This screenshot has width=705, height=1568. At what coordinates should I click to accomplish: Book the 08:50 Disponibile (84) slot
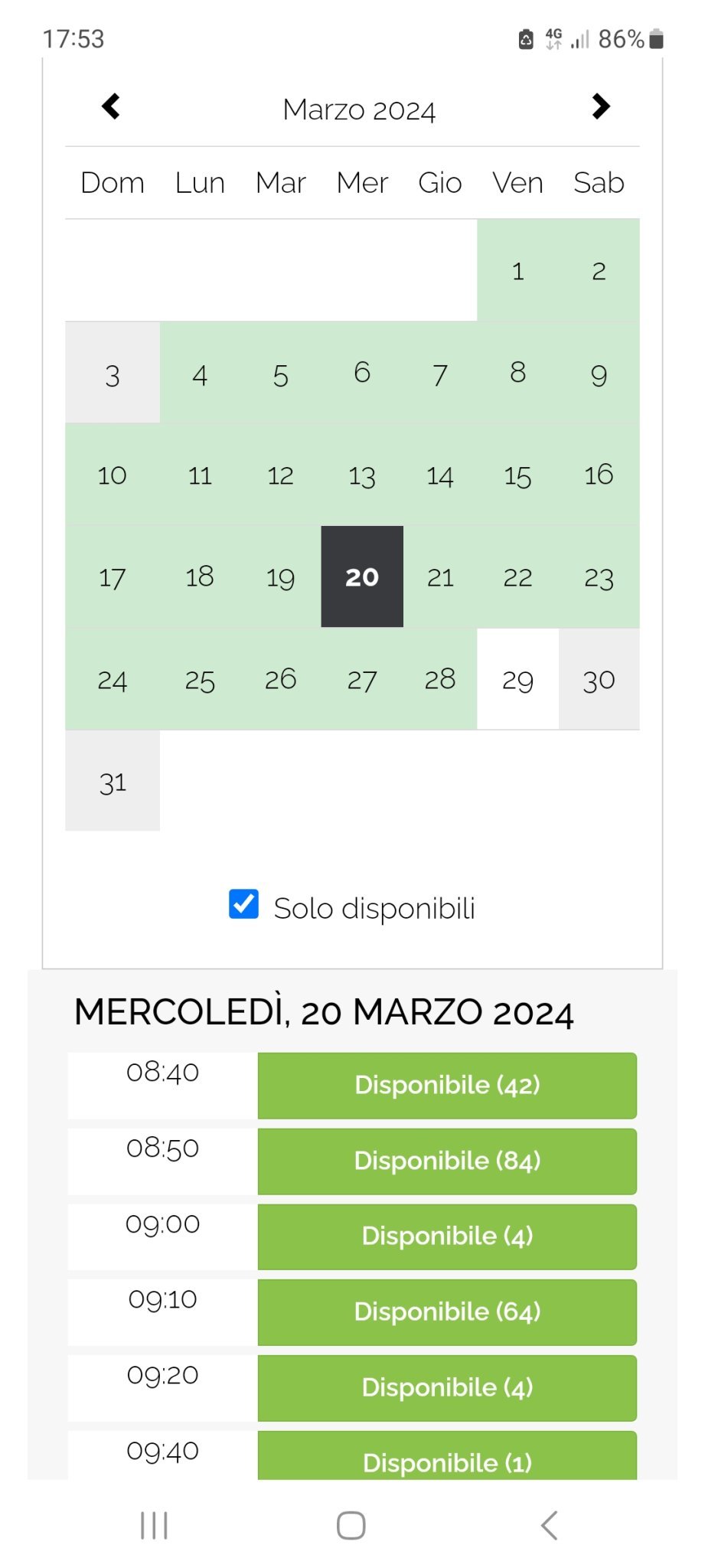[x=447, y=1161]
